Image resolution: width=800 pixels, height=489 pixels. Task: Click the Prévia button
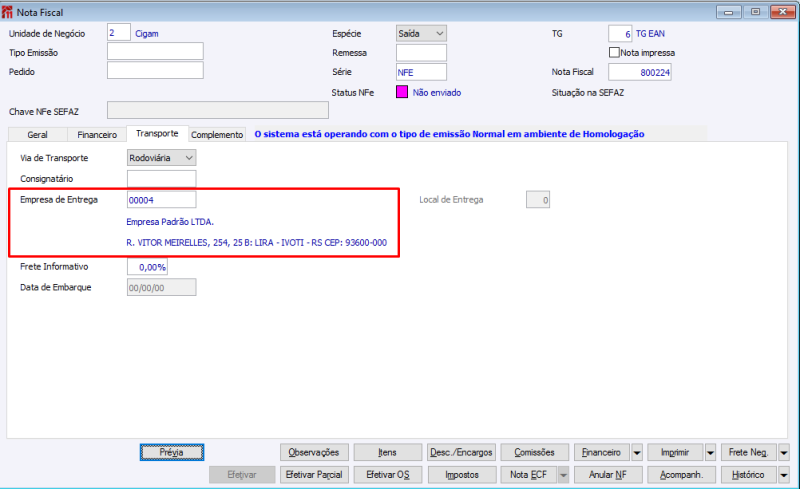[172, 452]
